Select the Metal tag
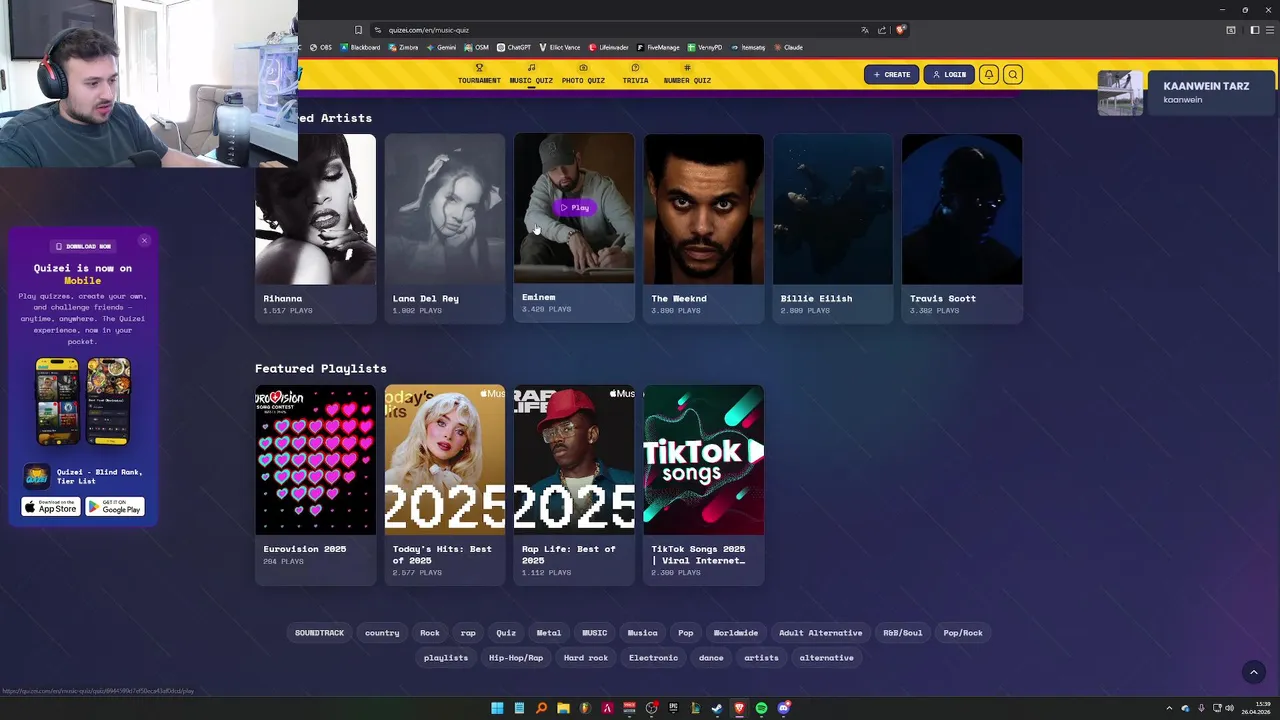 pyautogui.click(x=549, y=633)
